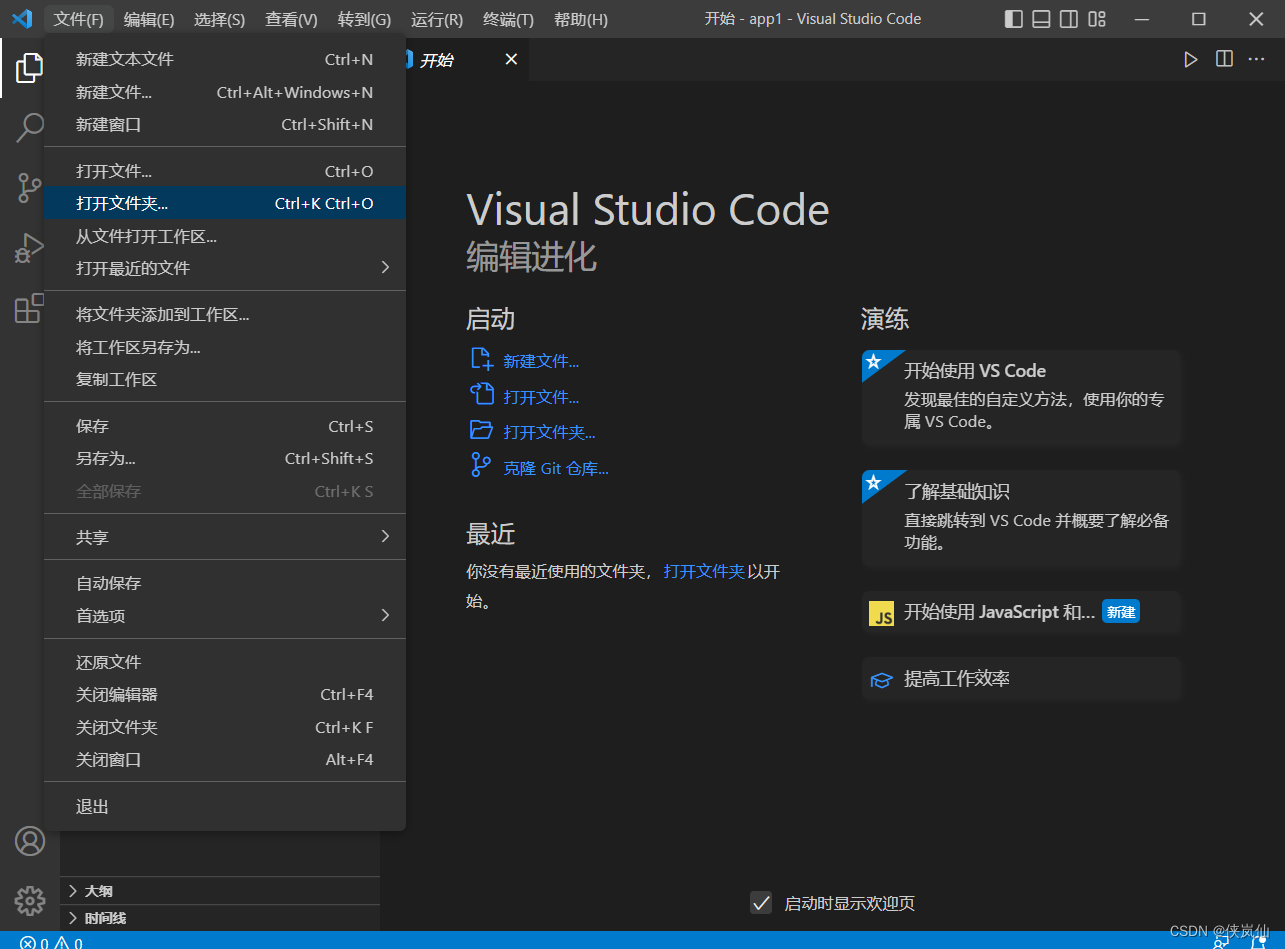
Task: Open the Manage gear icon
Action: [30, 900]
